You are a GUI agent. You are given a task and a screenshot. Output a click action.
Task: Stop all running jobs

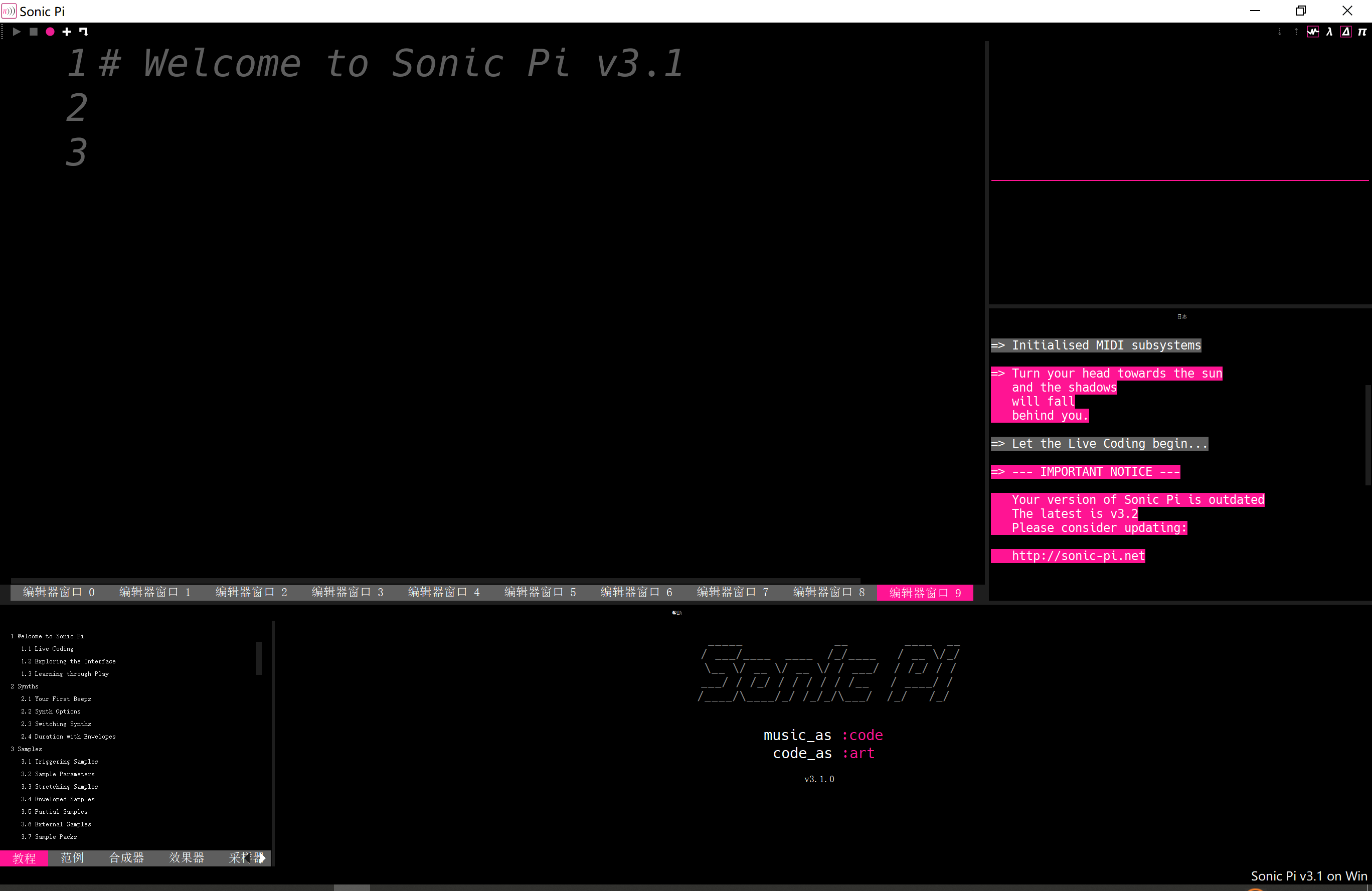[x=33, y=32]
